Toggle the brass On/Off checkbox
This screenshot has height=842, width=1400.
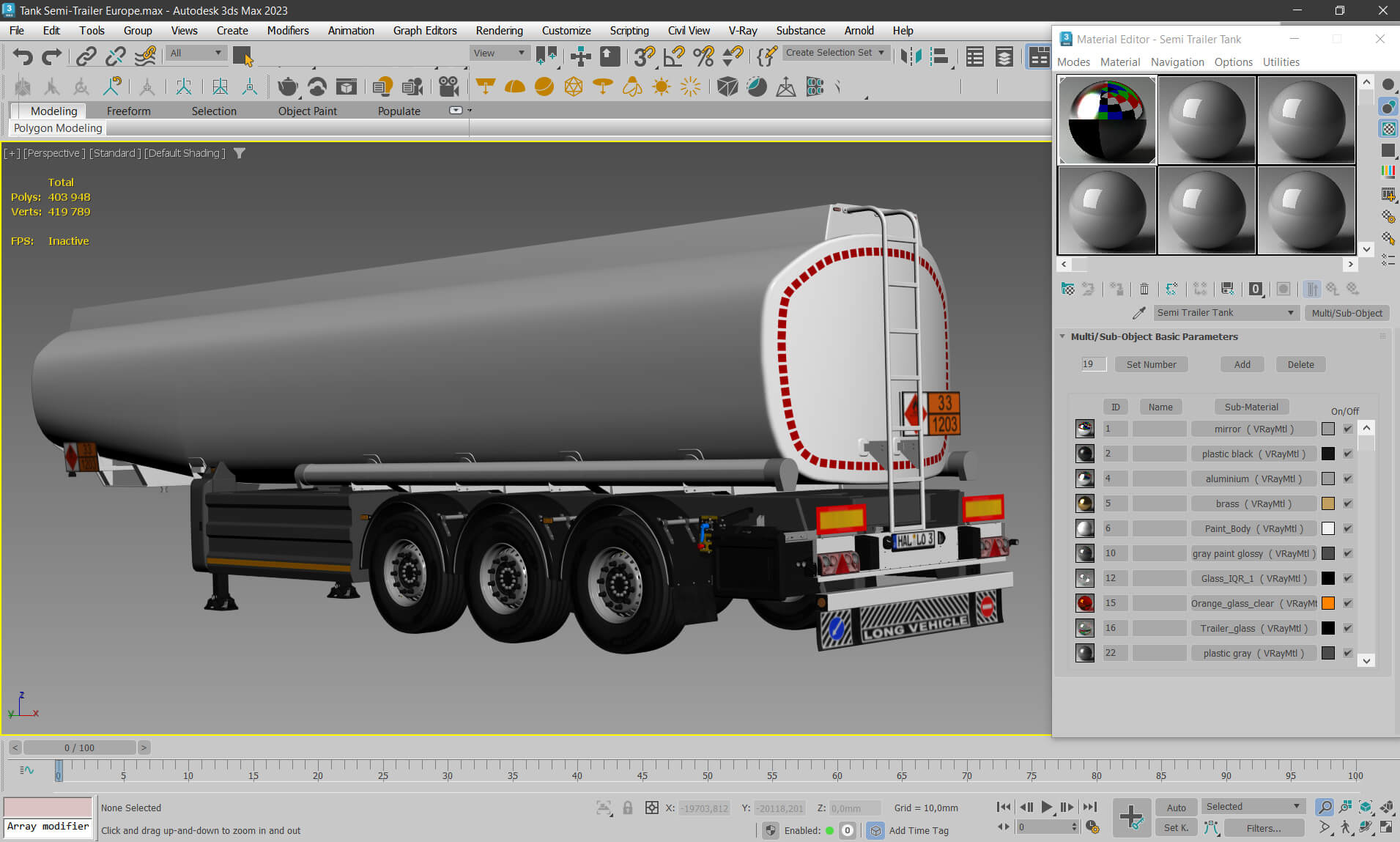(1347, 503)
